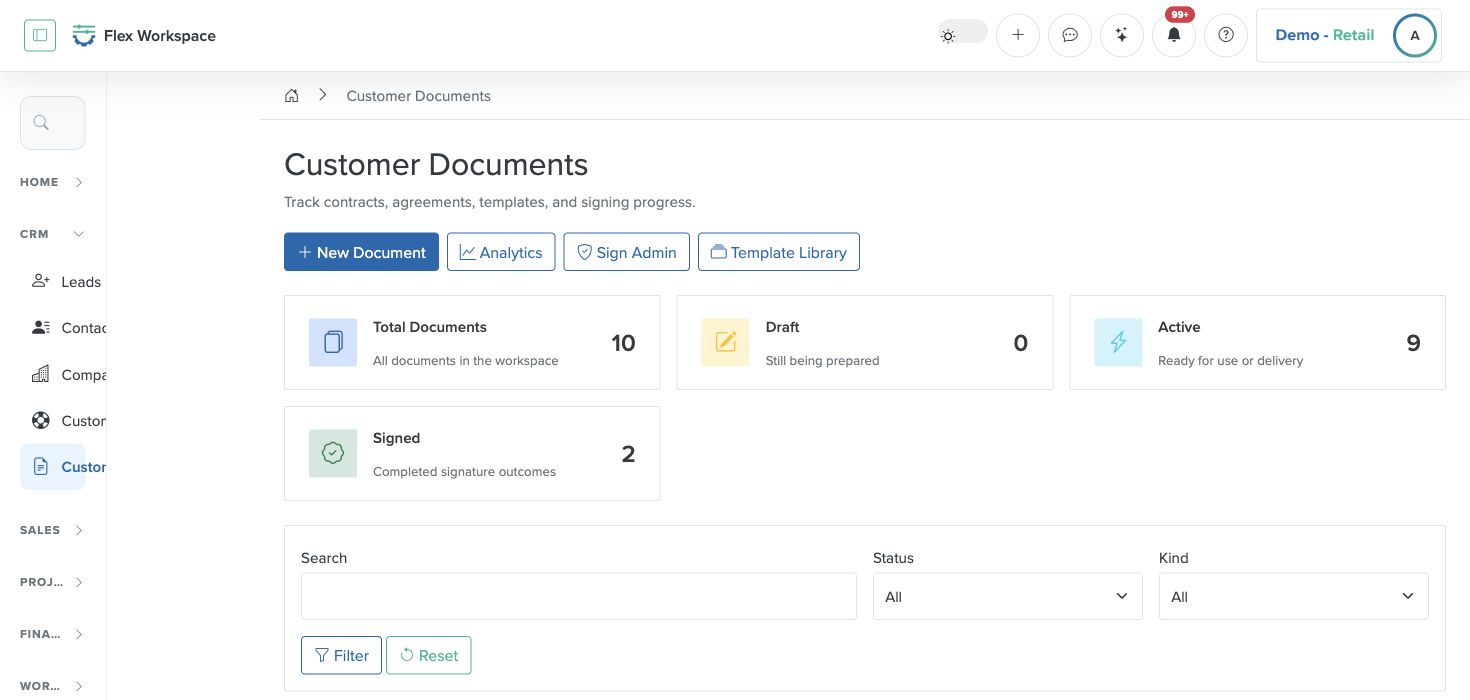
Task: Open the notifications bell
Action: tap(1174, 35)
